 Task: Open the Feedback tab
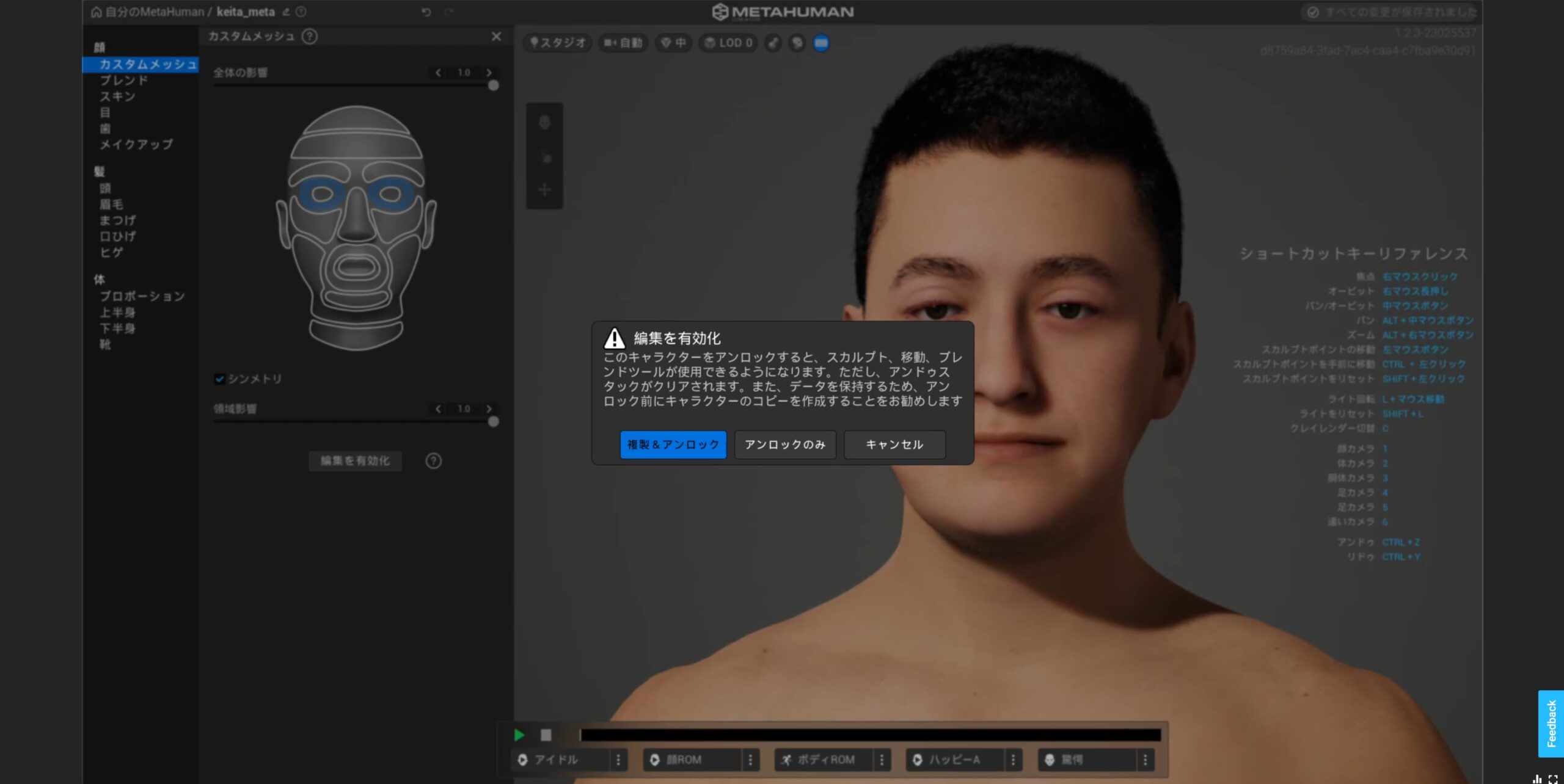pos(1551,724)
